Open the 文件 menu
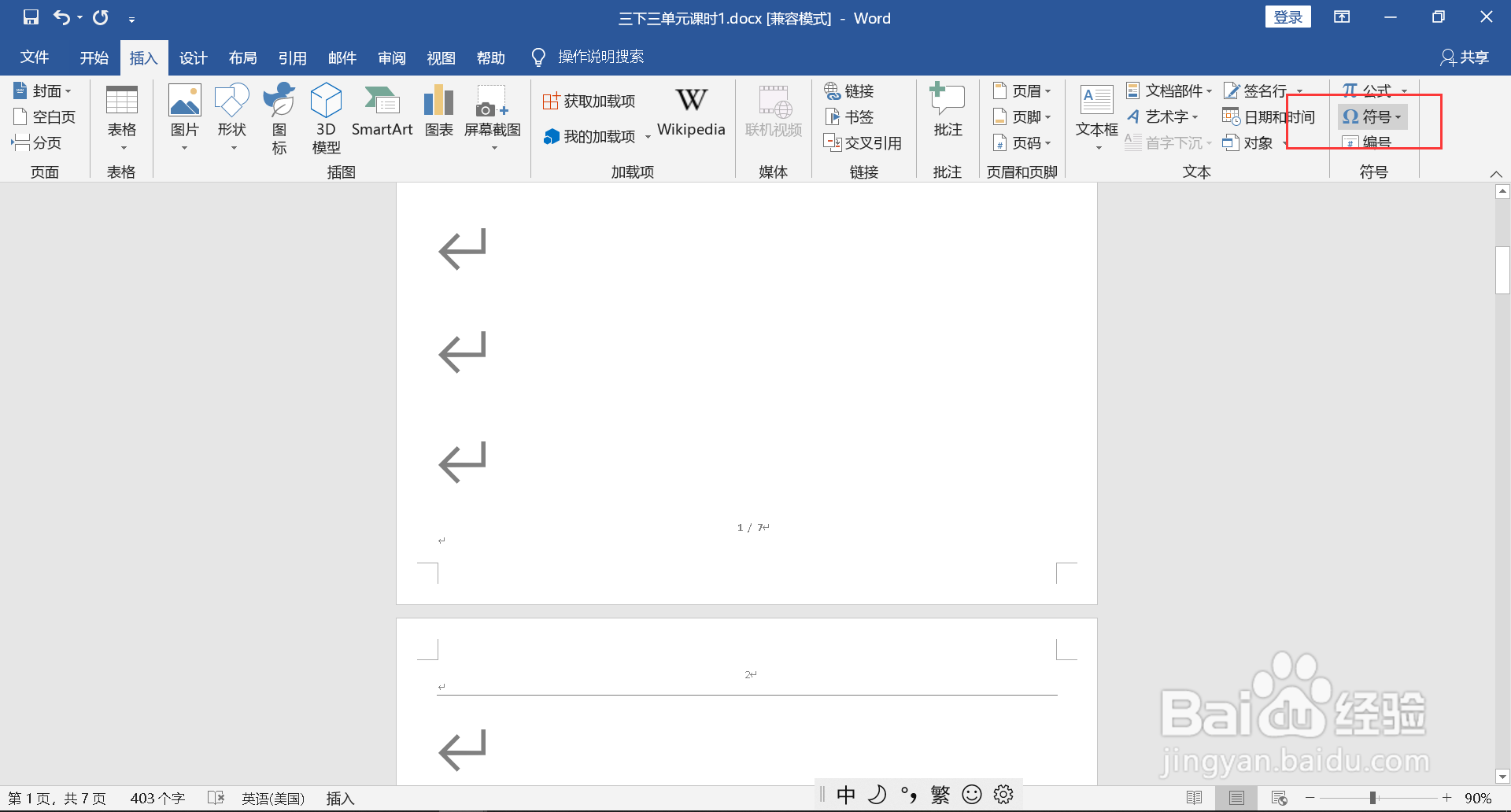 [x=35, y=57]
